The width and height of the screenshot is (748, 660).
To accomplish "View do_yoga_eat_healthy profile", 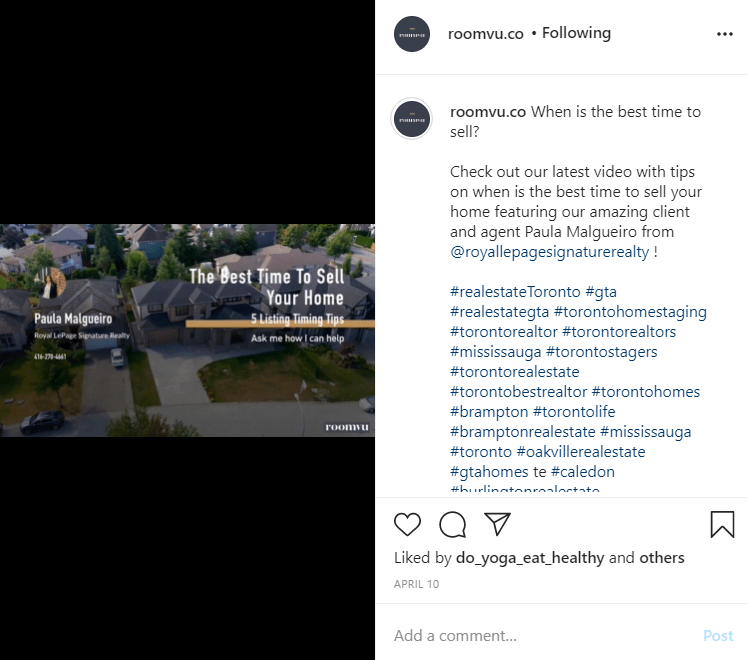I will (530, 557).
